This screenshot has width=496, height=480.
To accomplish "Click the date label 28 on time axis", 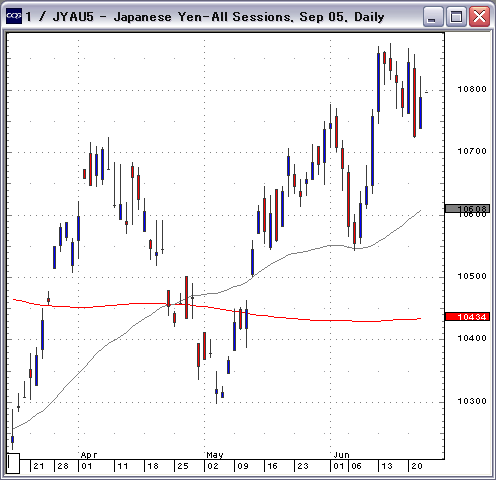I will 63,466.
